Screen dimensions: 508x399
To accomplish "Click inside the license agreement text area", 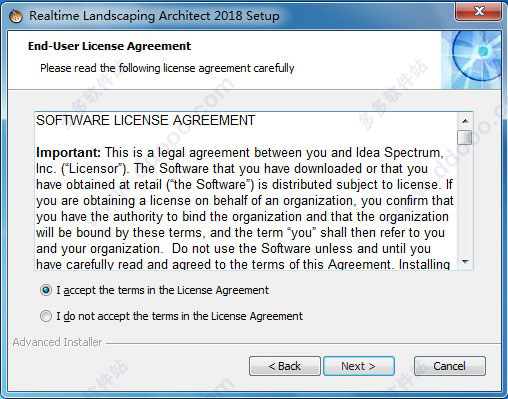I will pos(246,191).
